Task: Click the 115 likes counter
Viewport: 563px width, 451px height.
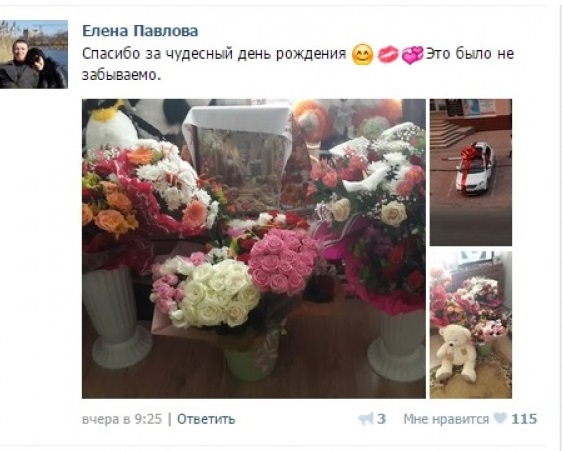Action: point(524,419)
